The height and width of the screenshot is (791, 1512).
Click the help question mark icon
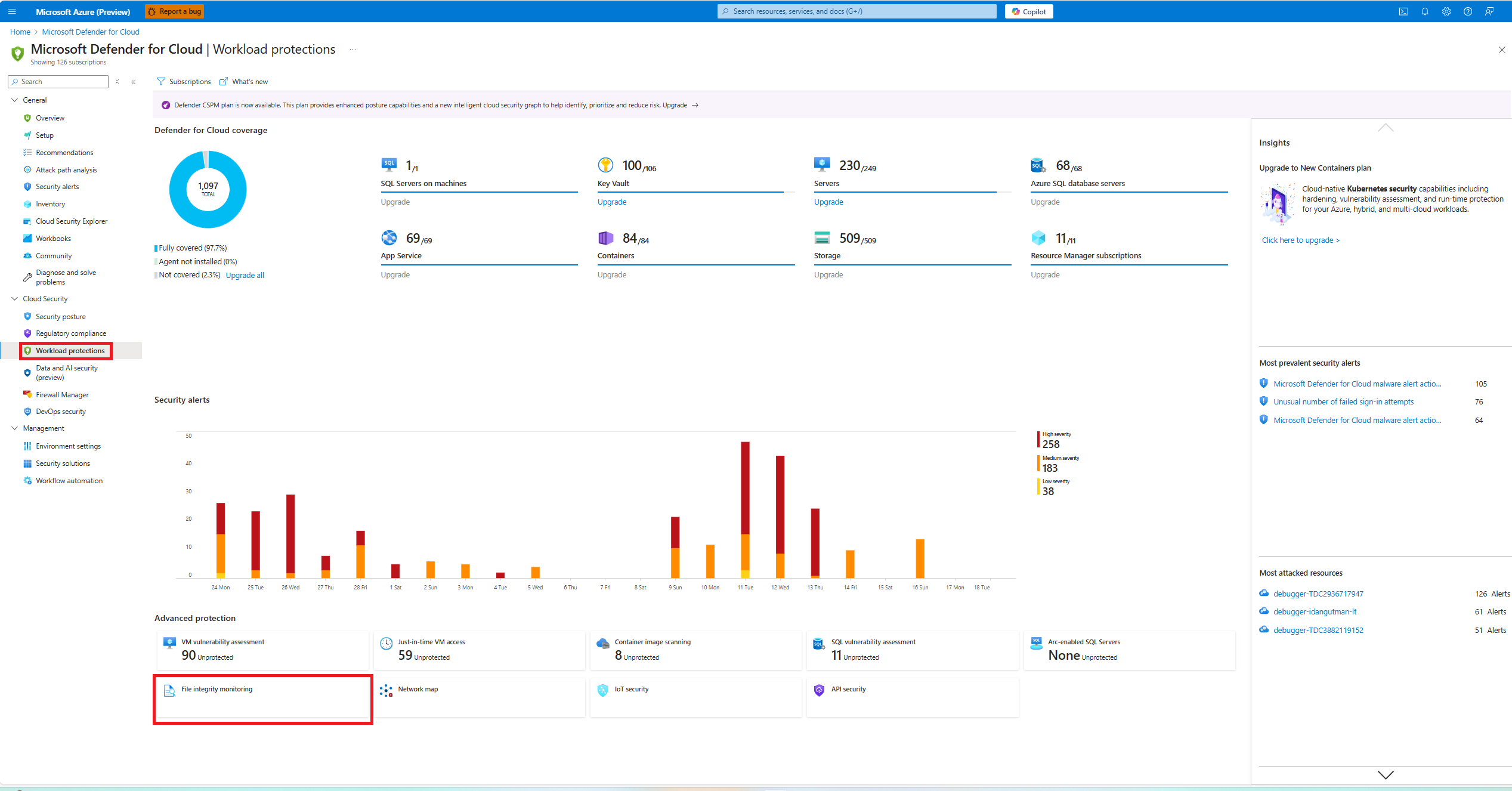point(1468,11)
